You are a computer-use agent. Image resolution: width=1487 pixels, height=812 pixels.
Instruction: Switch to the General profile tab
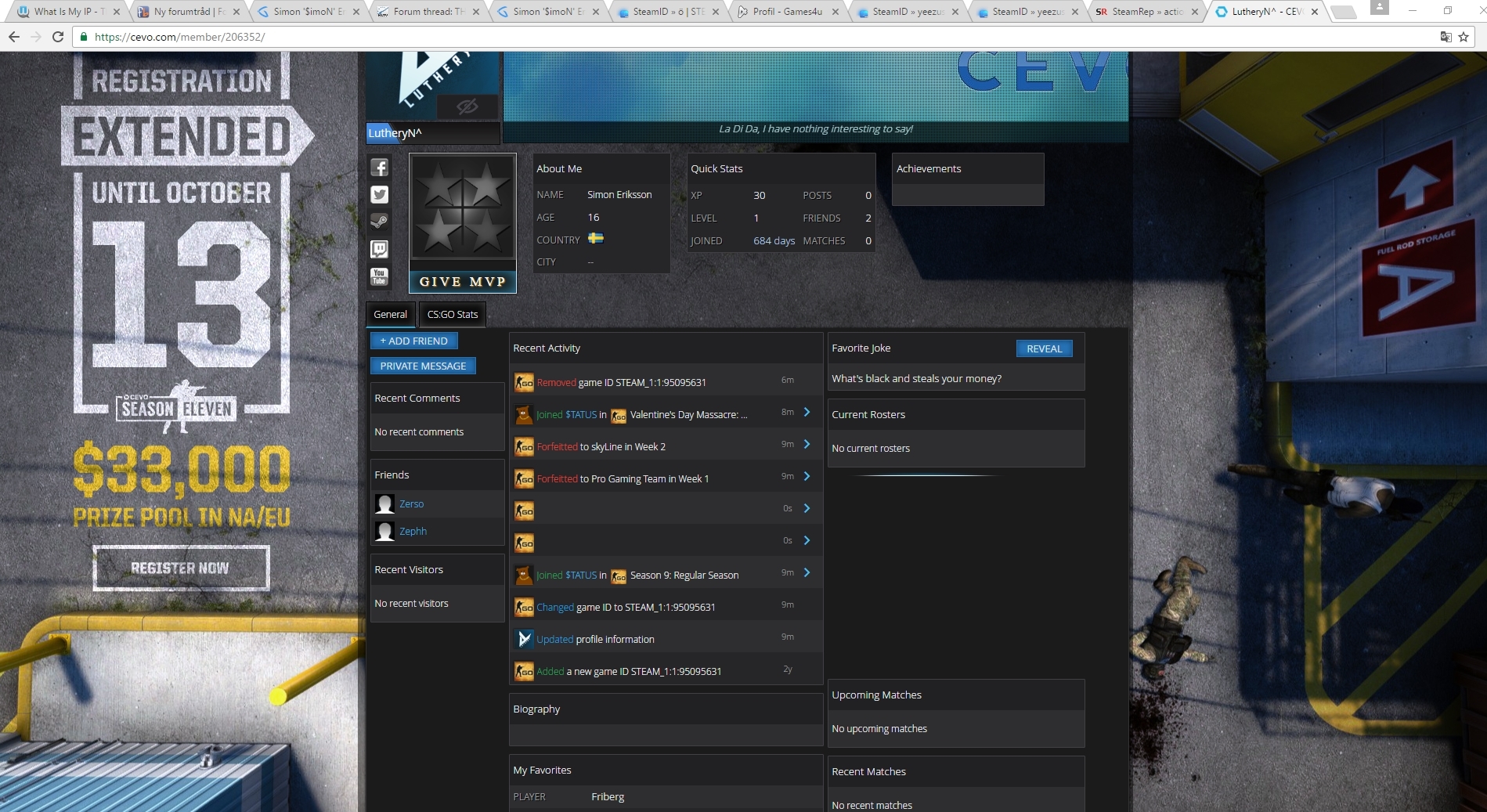390,315
